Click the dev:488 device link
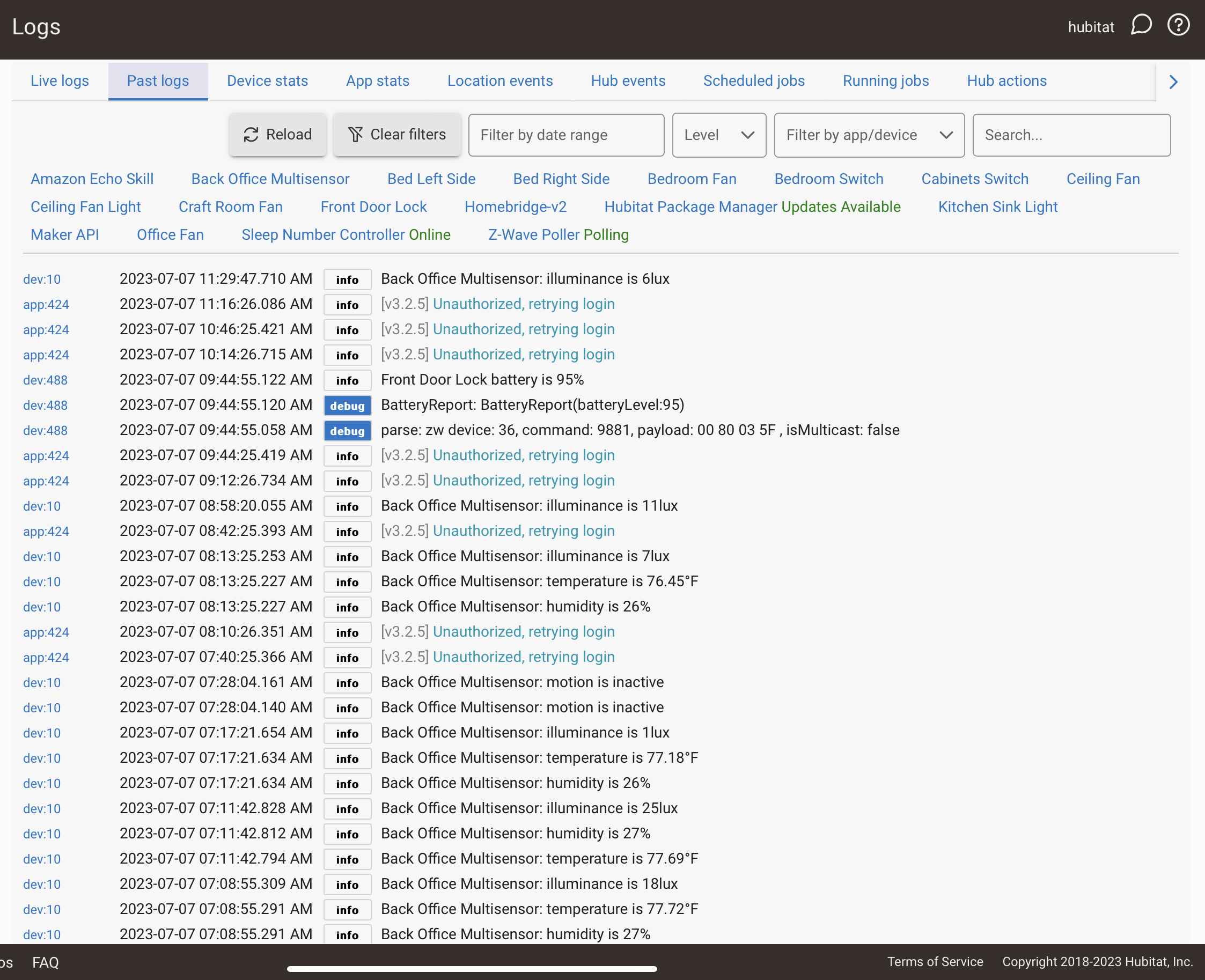 pyautogui.click(x=45, y=380)
